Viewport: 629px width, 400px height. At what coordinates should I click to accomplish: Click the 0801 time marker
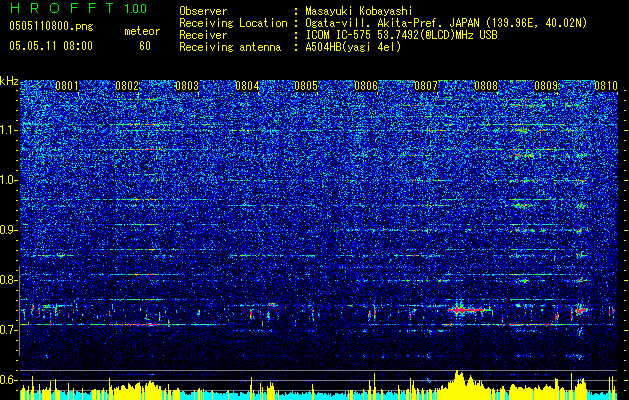[67, 86]
